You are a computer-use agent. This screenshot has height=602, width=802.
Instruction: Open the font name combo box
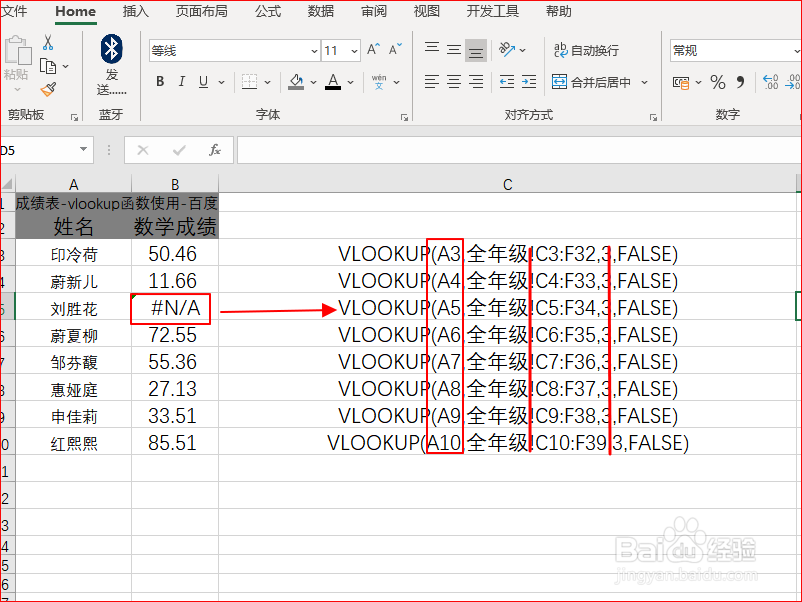[x=235, y=51]
